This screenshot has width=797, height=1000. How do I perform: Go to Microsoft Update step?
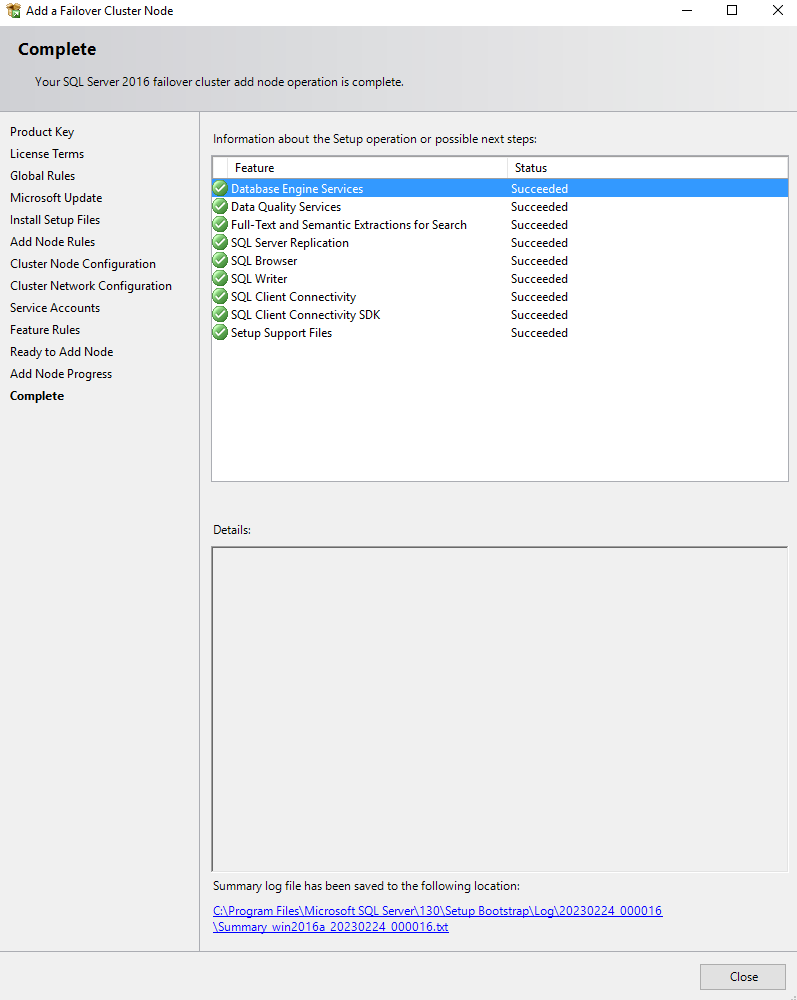pos(56,198)
